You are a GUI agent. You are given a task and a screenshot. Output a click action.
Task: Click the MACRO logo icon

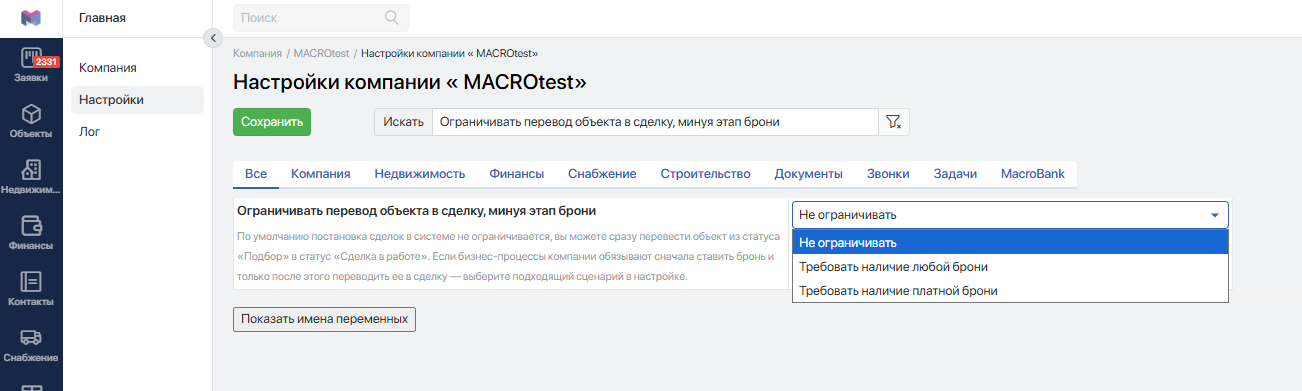(x=31, y=17)
